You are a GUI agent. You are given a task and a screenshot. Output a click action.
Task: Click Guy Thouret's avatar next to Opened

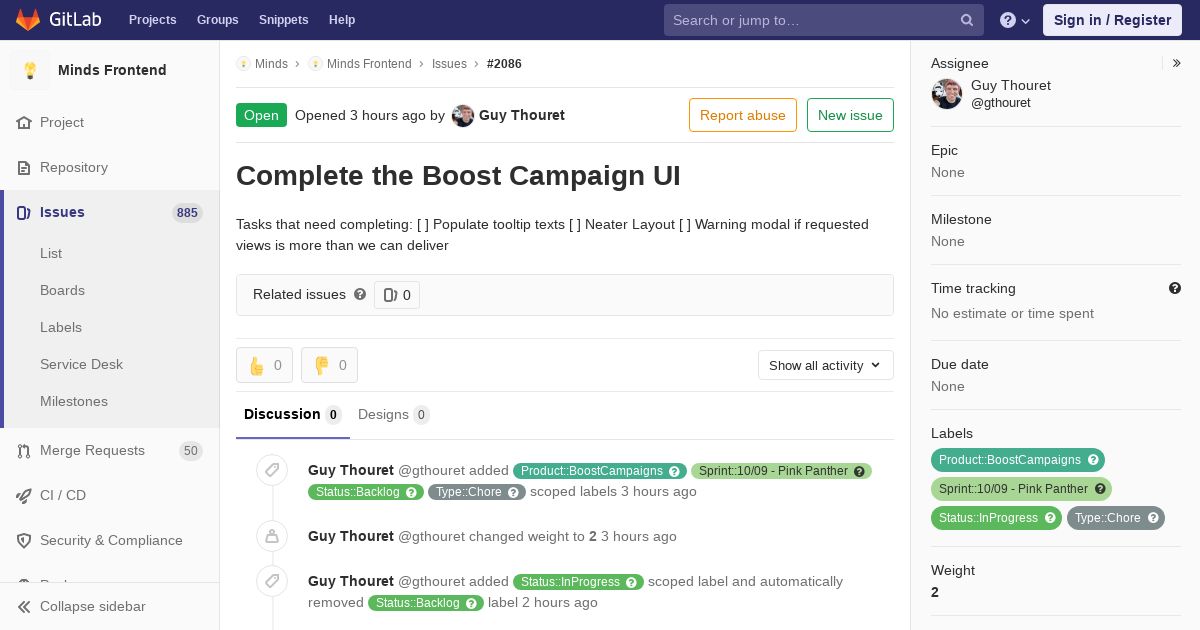point(463,115)
